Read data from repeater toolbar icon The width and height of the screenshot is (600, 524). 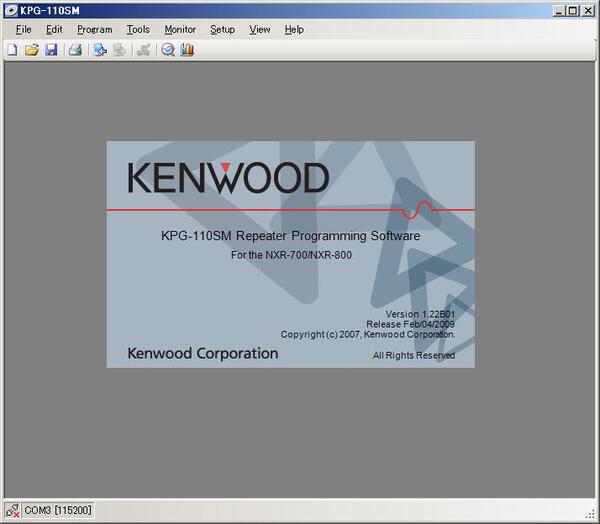pos(100,50)
